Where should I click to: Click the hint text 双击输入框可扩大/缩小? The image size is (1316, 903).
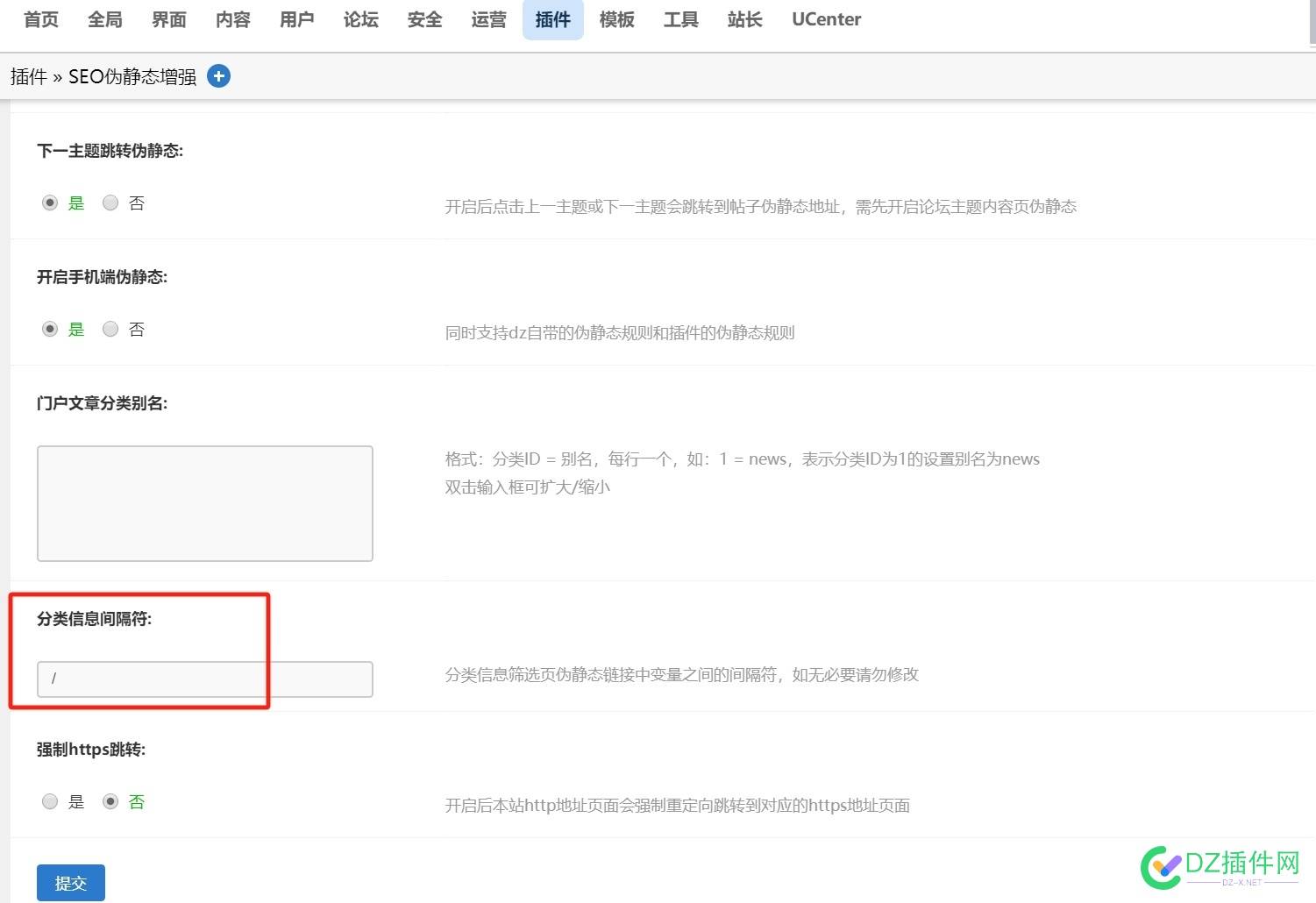tap(528, 487)
